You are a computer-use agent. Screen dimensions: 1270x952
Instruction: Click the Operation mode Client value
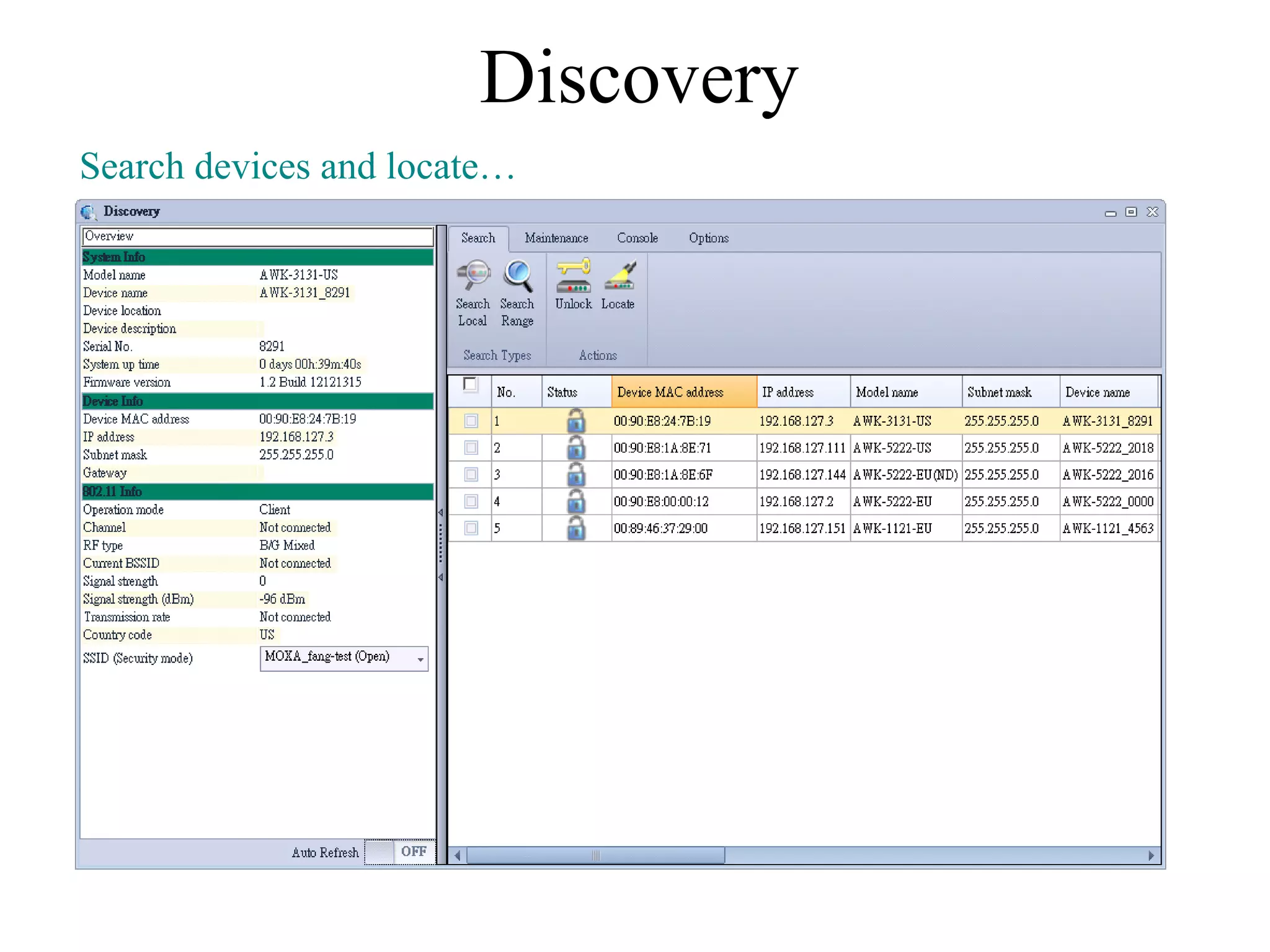[x=275, y=509]
